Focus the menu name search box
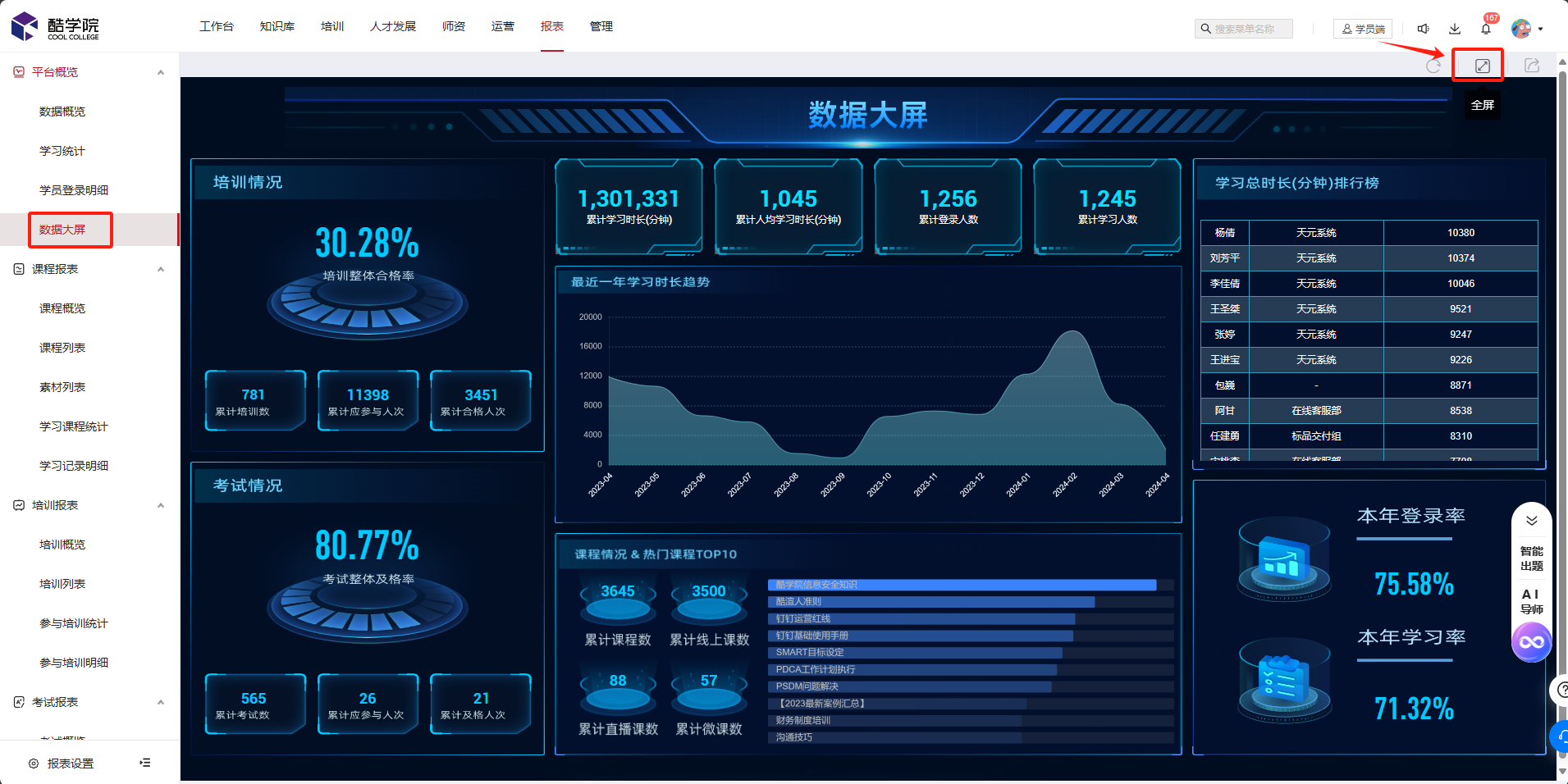This screenshot has height=784, width=1568. [1244, 29]
